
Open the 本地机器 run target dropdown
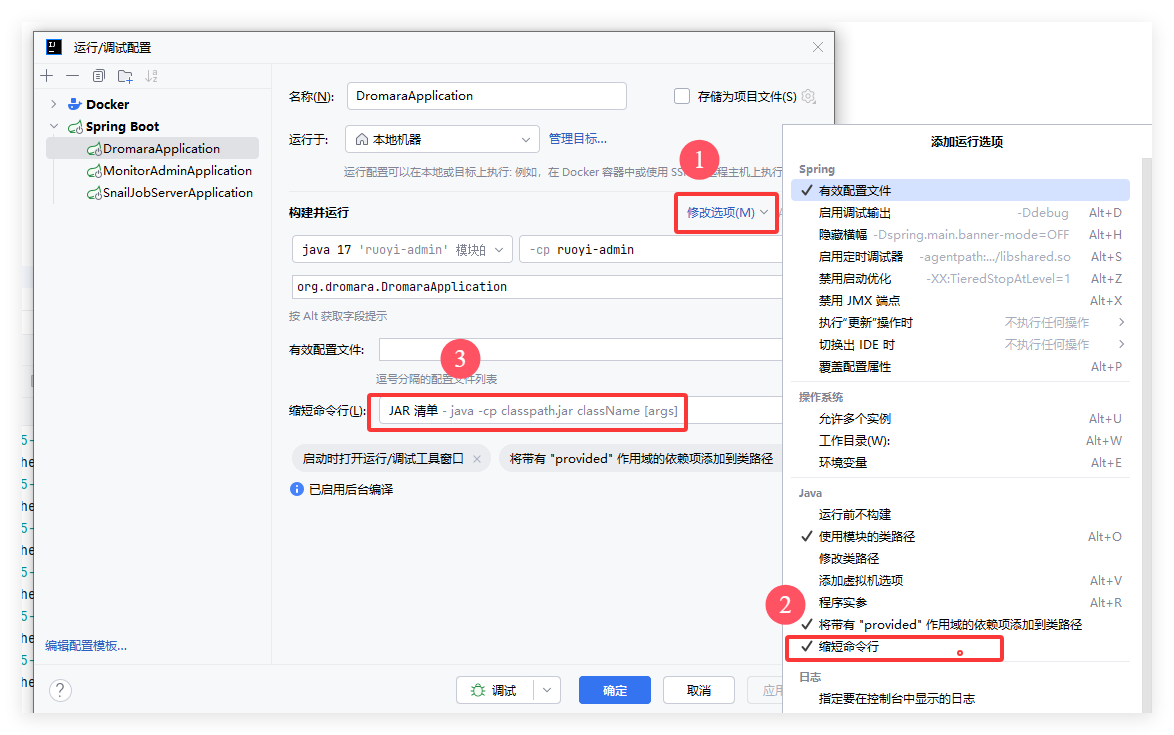point(442,139)
